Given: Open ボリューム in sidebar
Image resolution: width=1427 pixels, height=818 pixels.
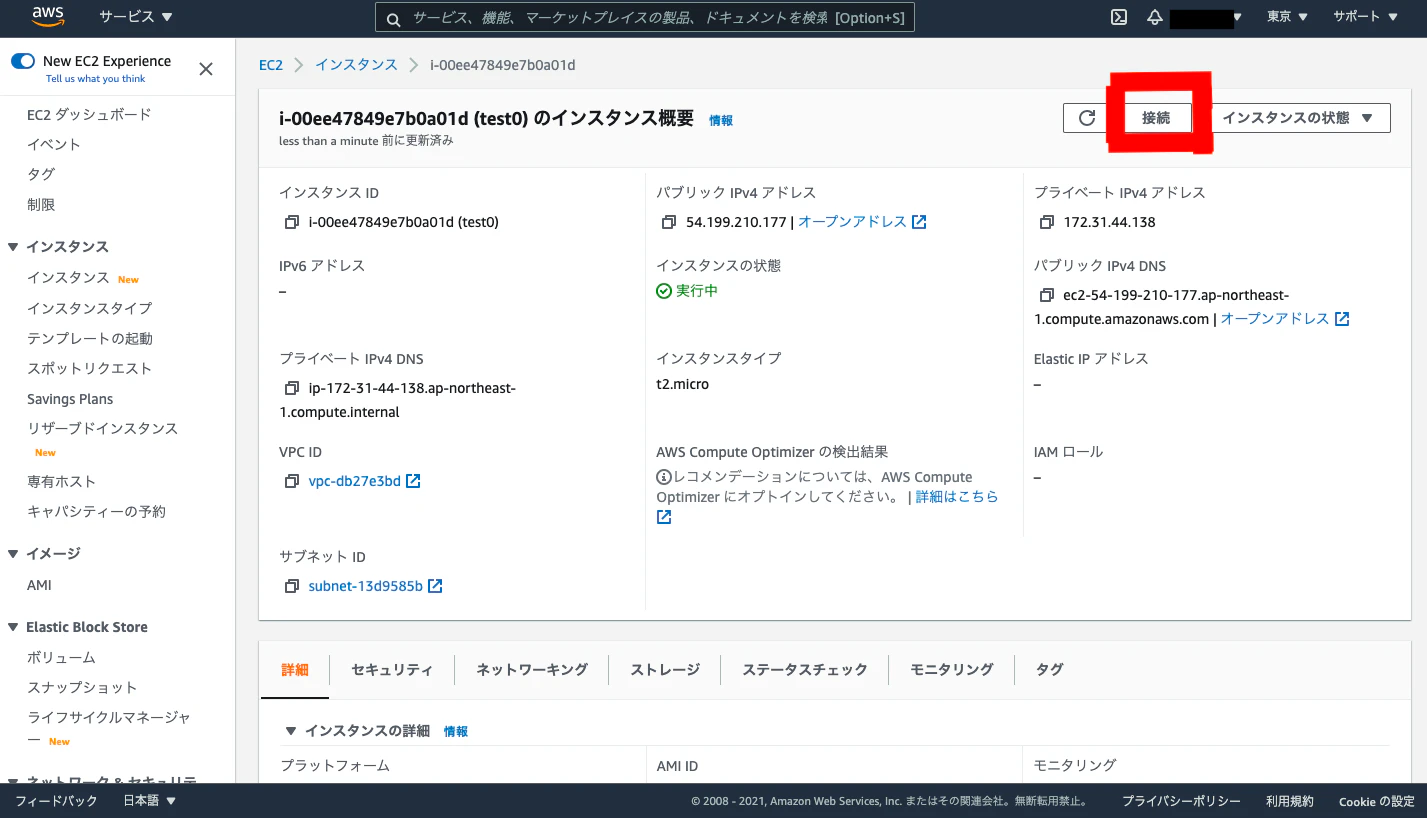Looking at the screenshot, I should tap(61, 658).
